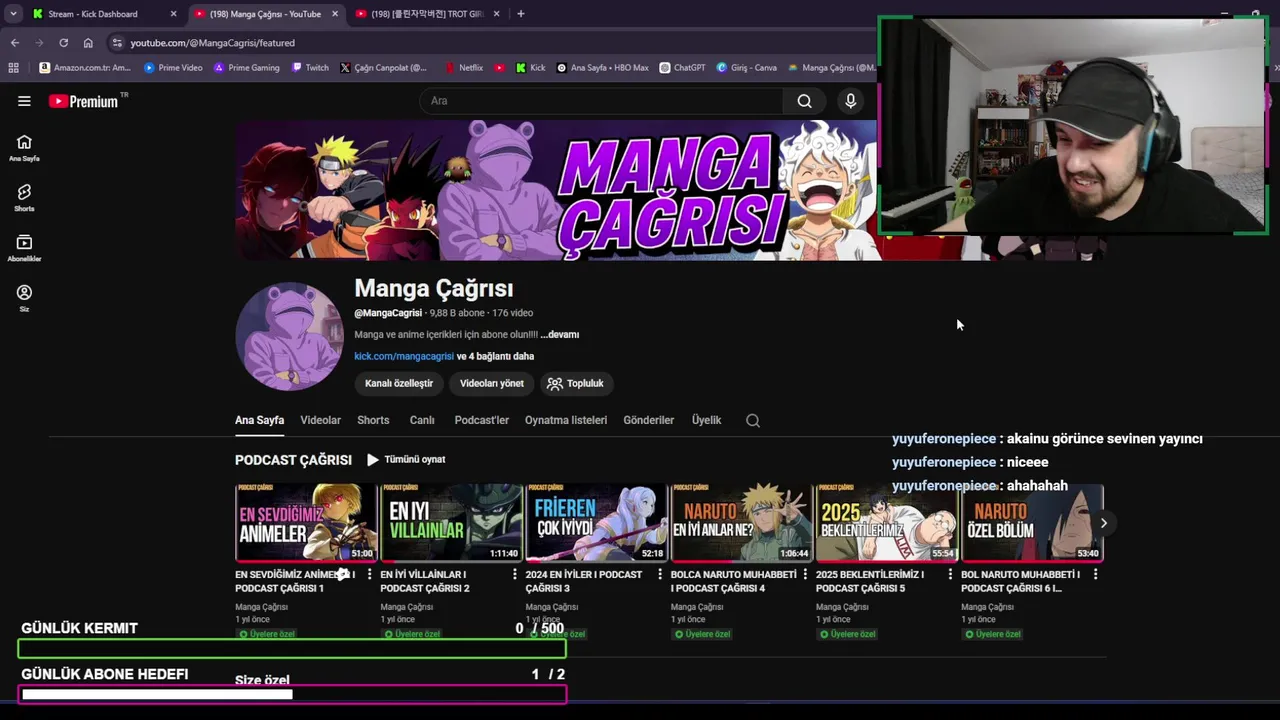Open kick.com/mangacagrisi link
Screen dimensions: 1280x720
(x=404, y=356)
